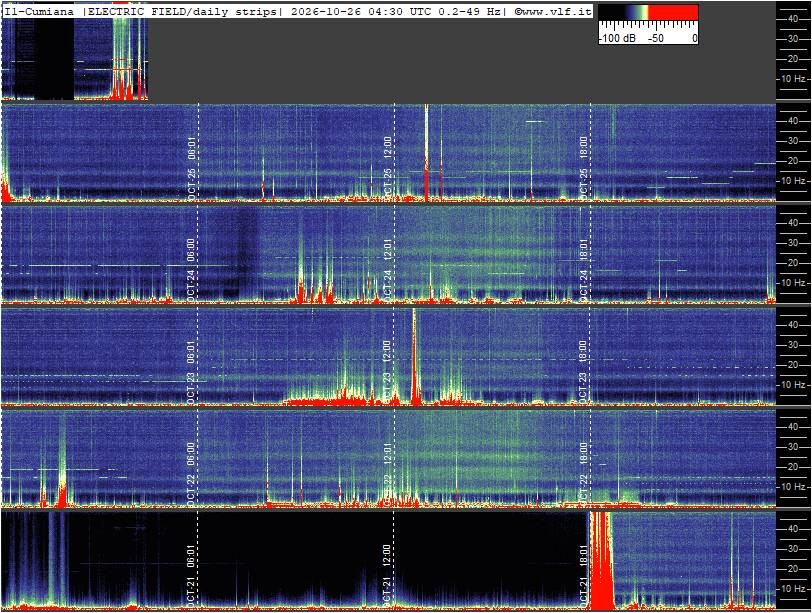Click the I1-Cumiana station name in header

[39, 11]
